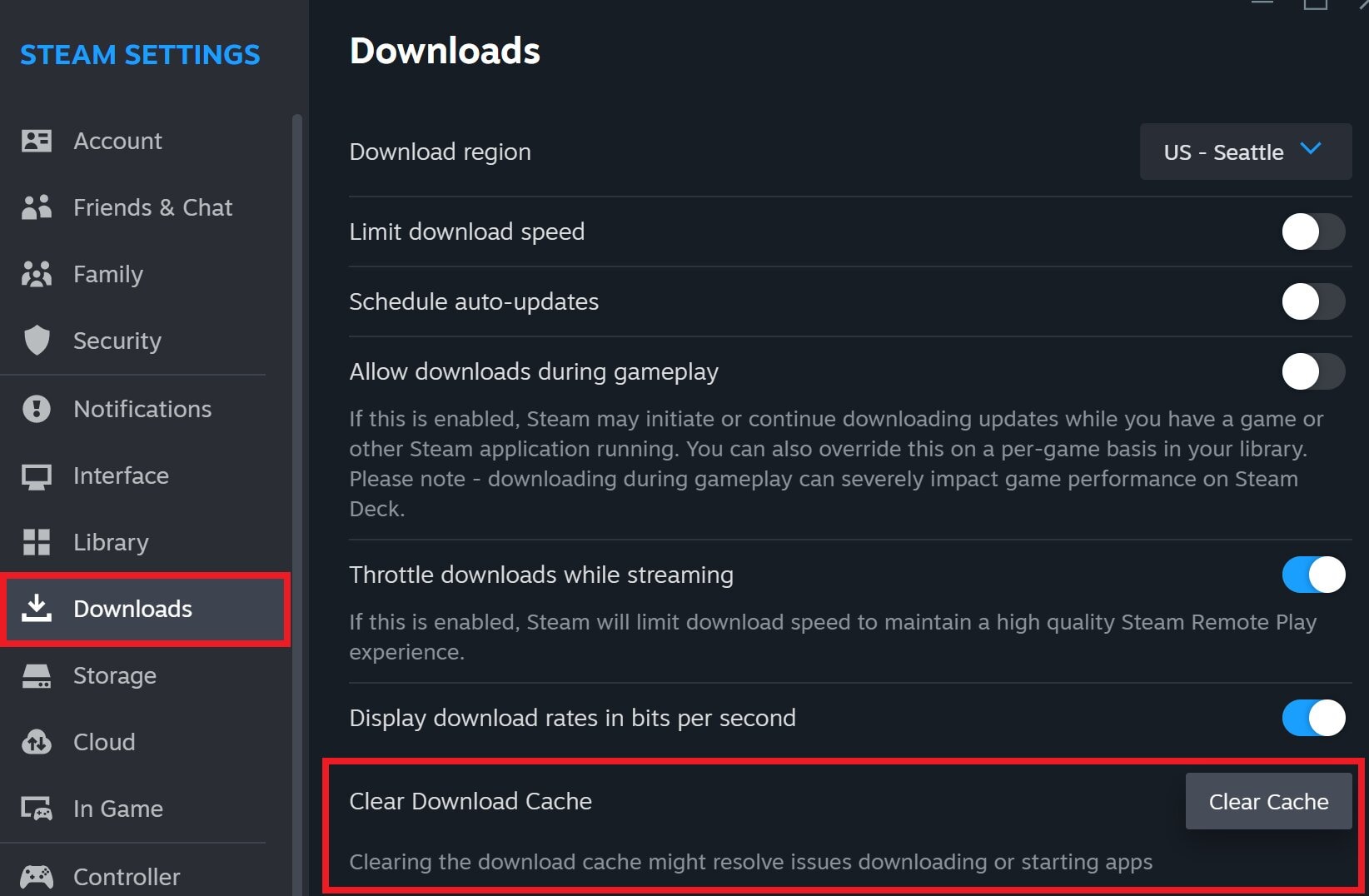
Task: Switch to the Controller settings tab
Action: pyautogui.click(x=126, y=877)
